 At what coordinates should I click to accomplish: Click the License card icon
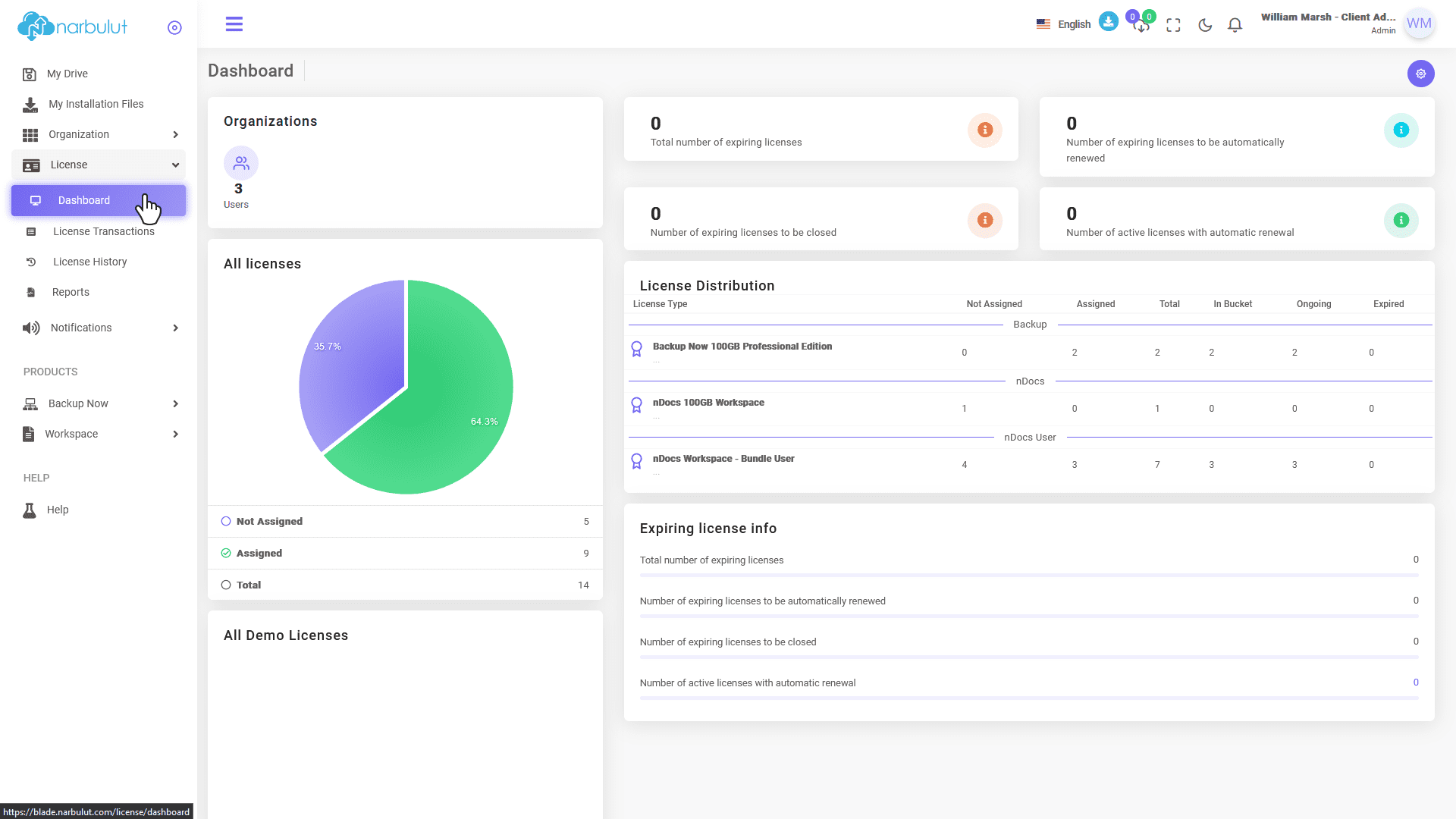[x=31, y=165]
